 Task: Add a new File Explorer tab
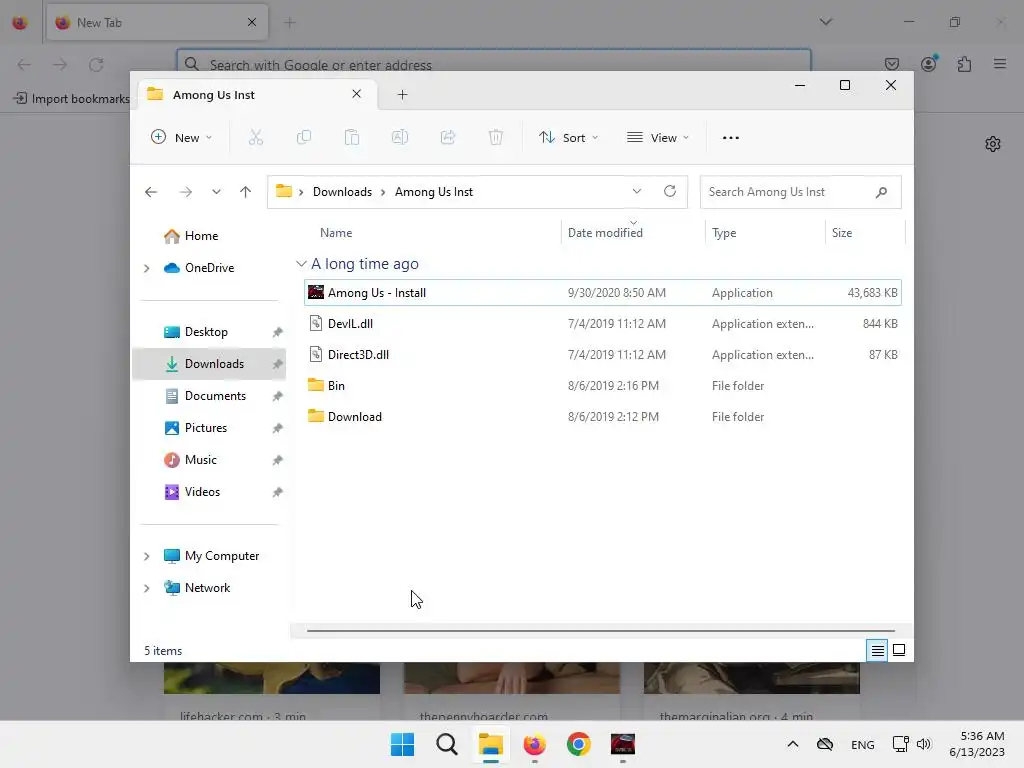402,95
